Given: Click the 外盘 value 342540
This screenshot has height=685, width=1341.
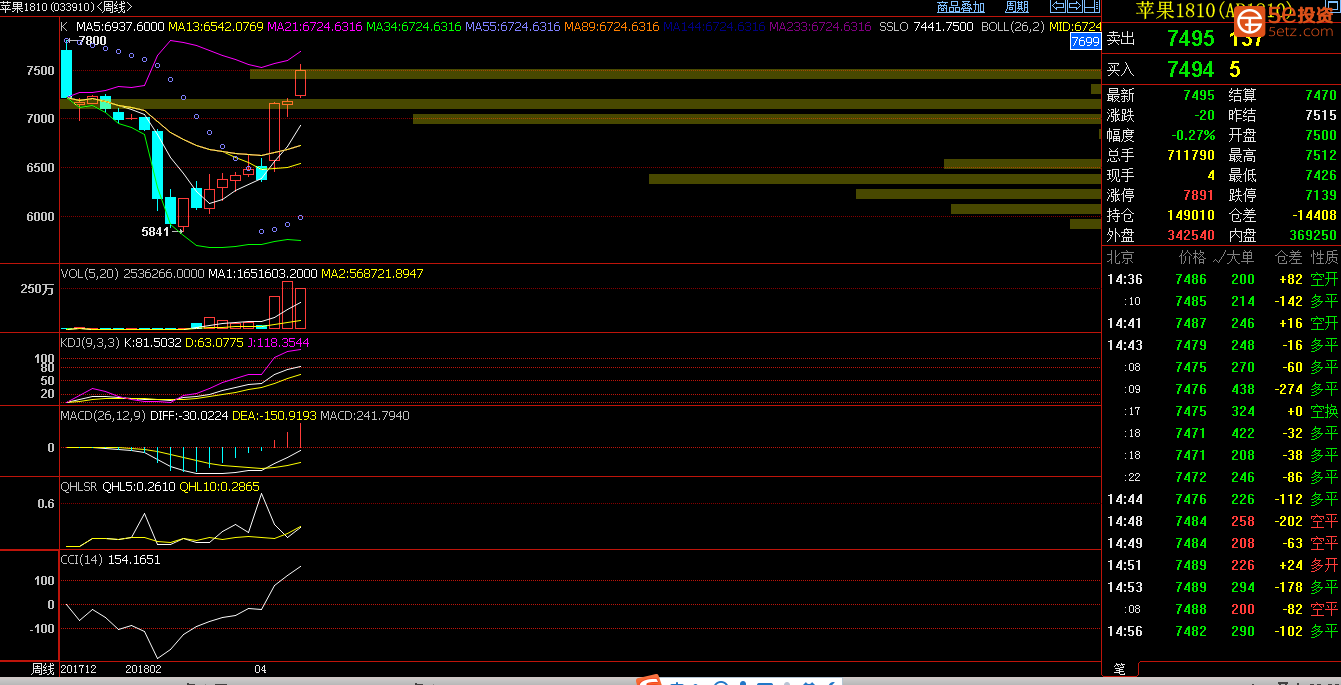Looking at the screenshot, I should coord(1191,235).
